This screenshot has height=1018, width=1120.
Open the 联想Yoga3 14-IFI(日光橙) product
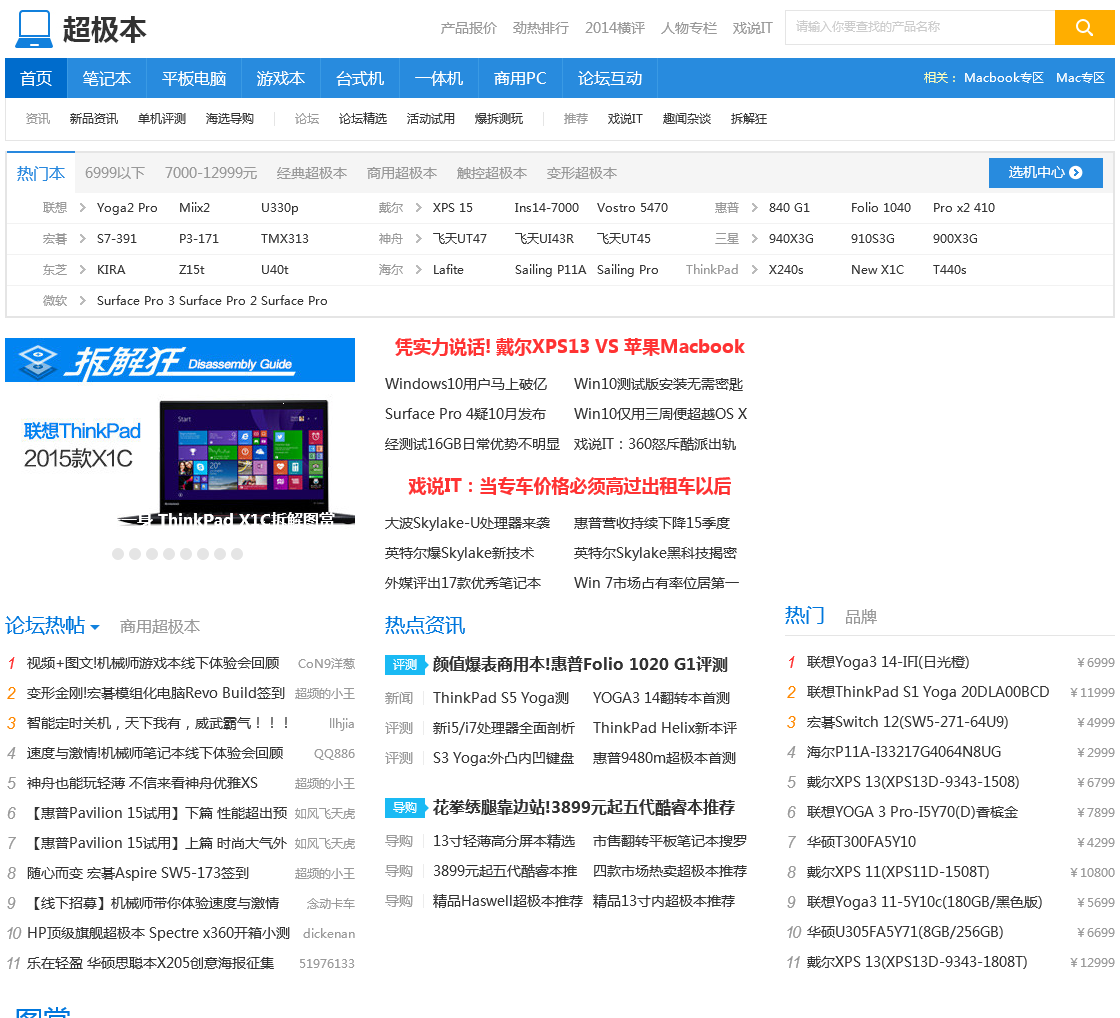point(888,662)
